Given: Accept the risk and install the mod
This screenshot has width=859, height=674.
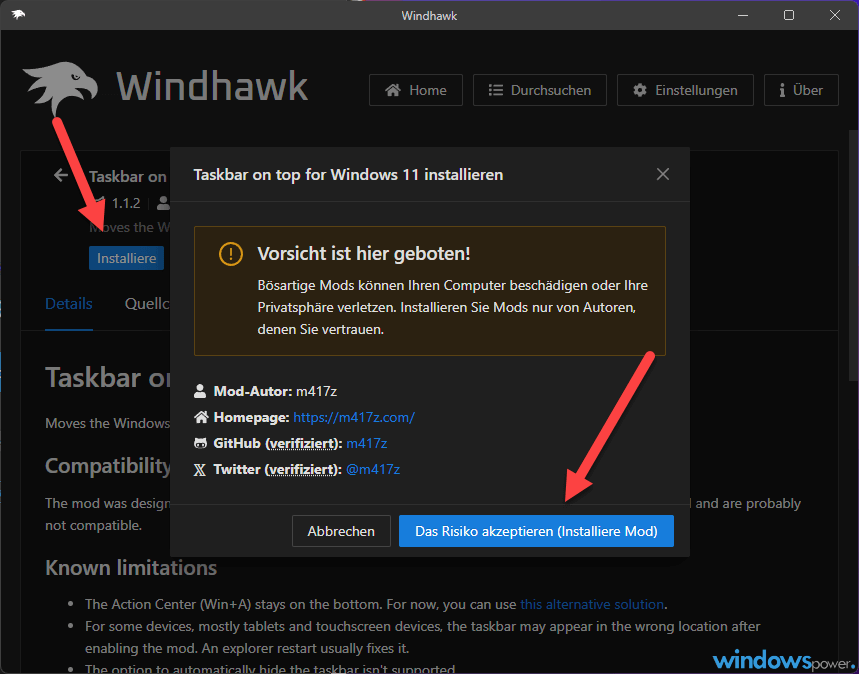Looking at the screenshot, I should (536, 531).
